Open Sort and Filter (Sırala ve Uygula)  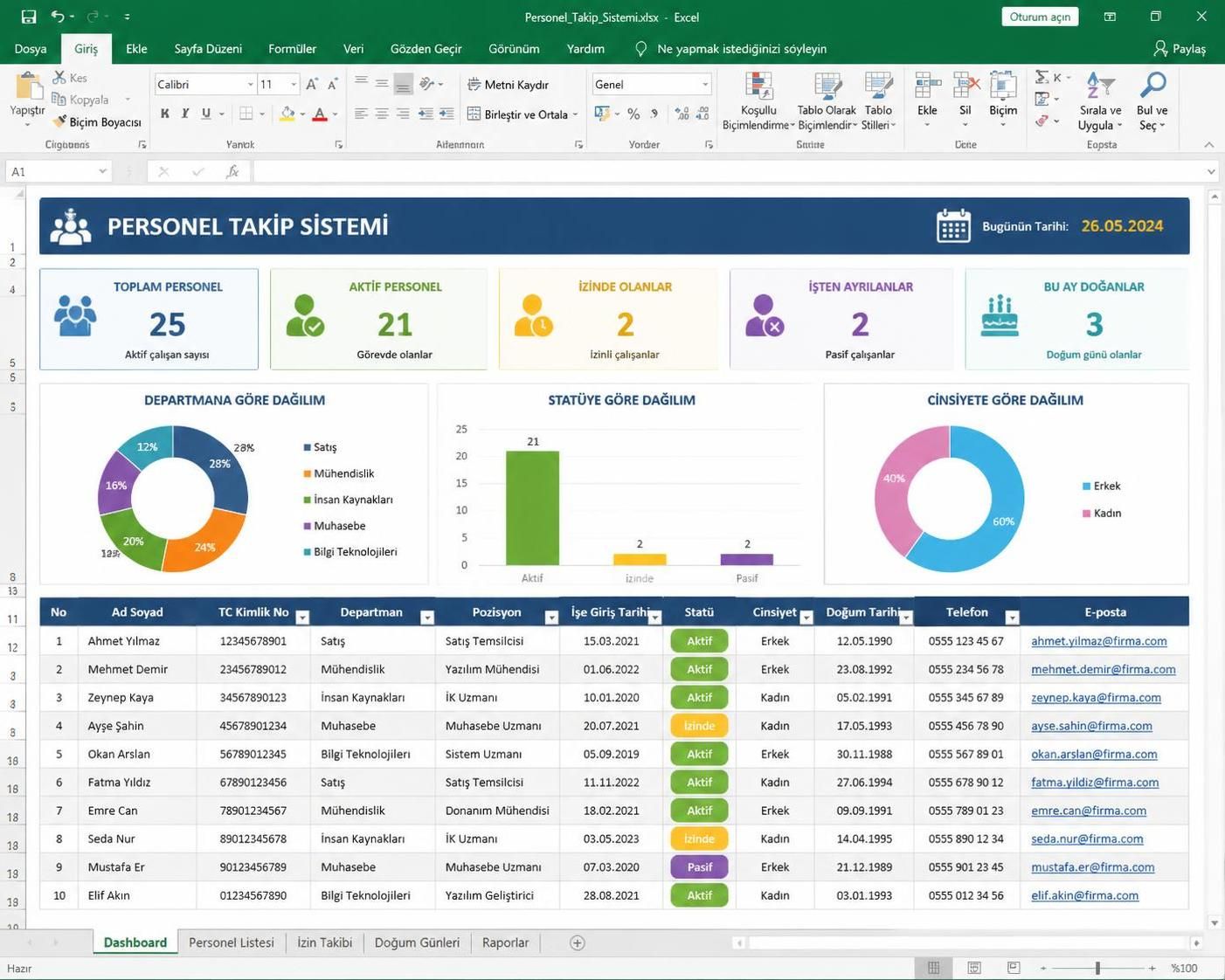(1100, 102)
